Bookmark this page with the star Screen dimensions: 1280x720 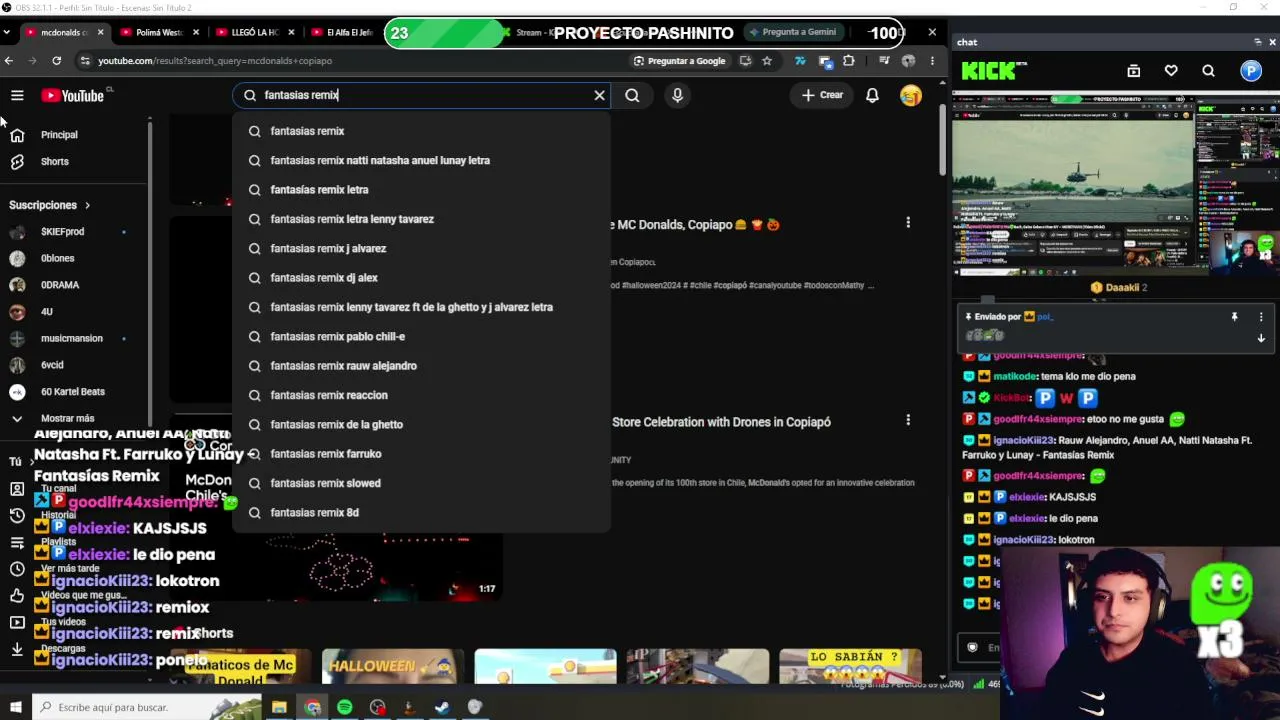pyautogui.click(x=767, y=61)
